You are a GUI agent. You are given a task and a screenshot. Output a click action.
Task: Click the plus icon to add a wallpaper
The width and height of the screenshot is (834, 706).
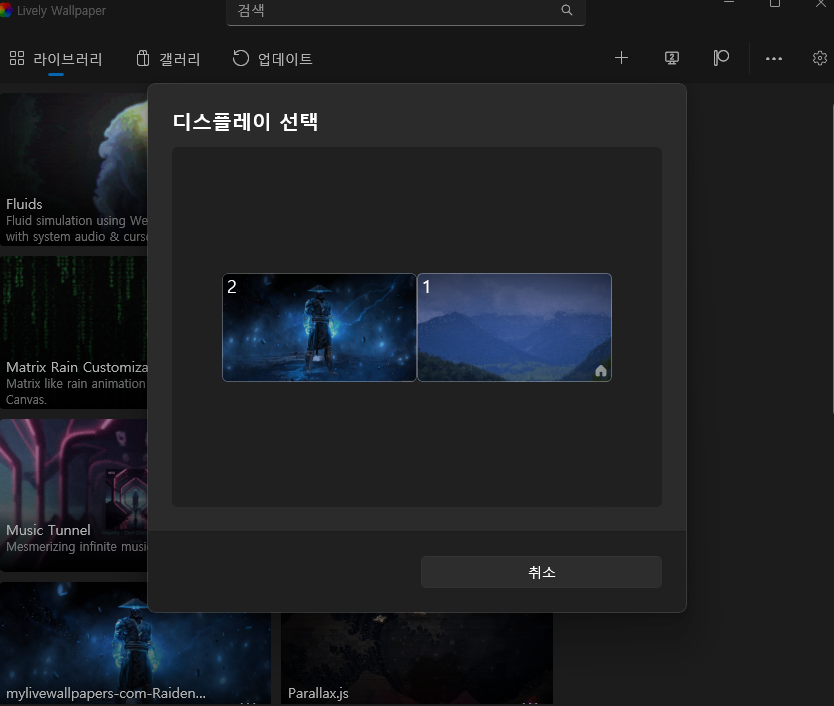click(621, 58)
